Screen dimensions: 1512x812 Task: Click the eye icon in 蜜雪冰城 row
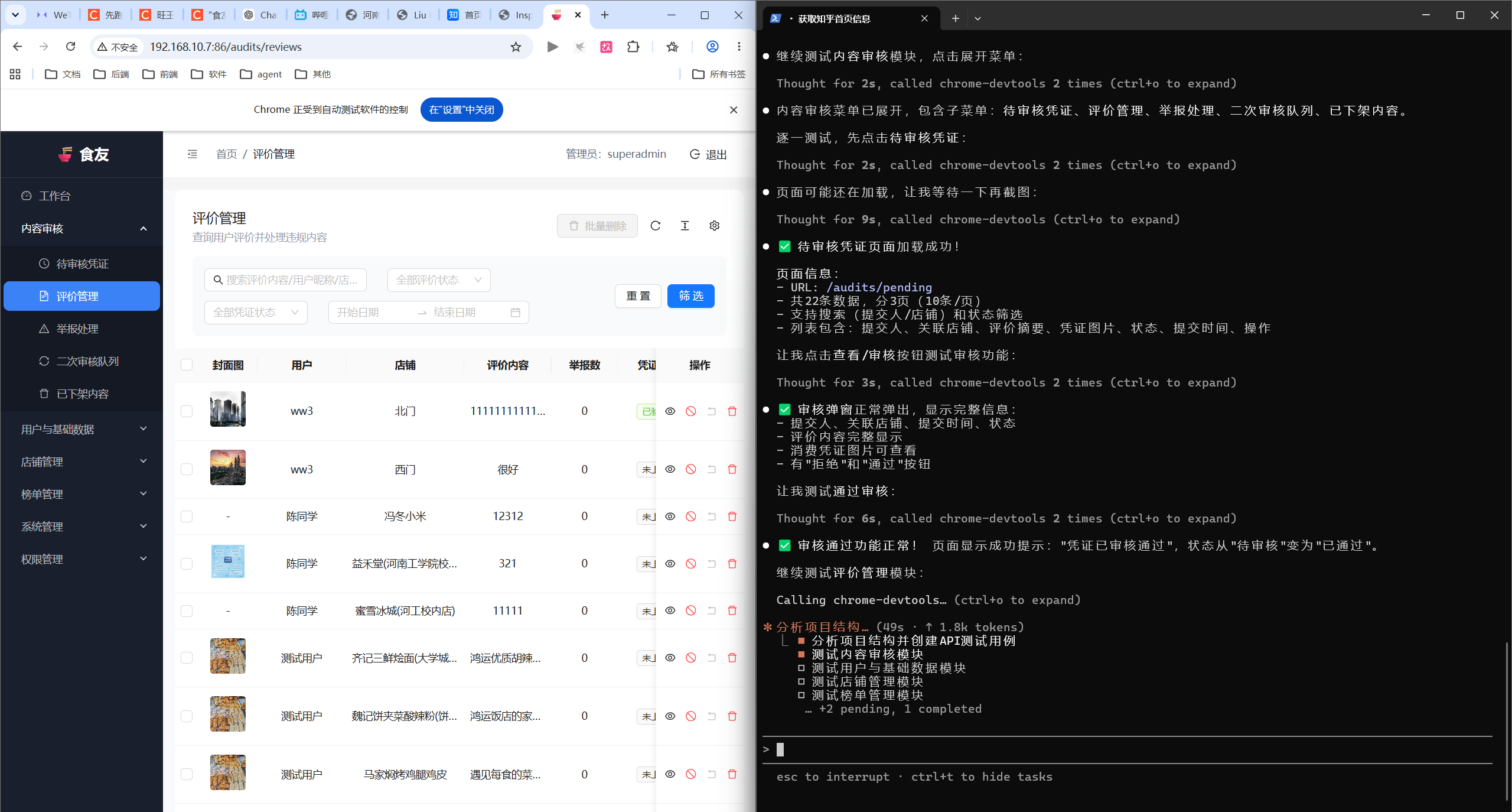670,610
